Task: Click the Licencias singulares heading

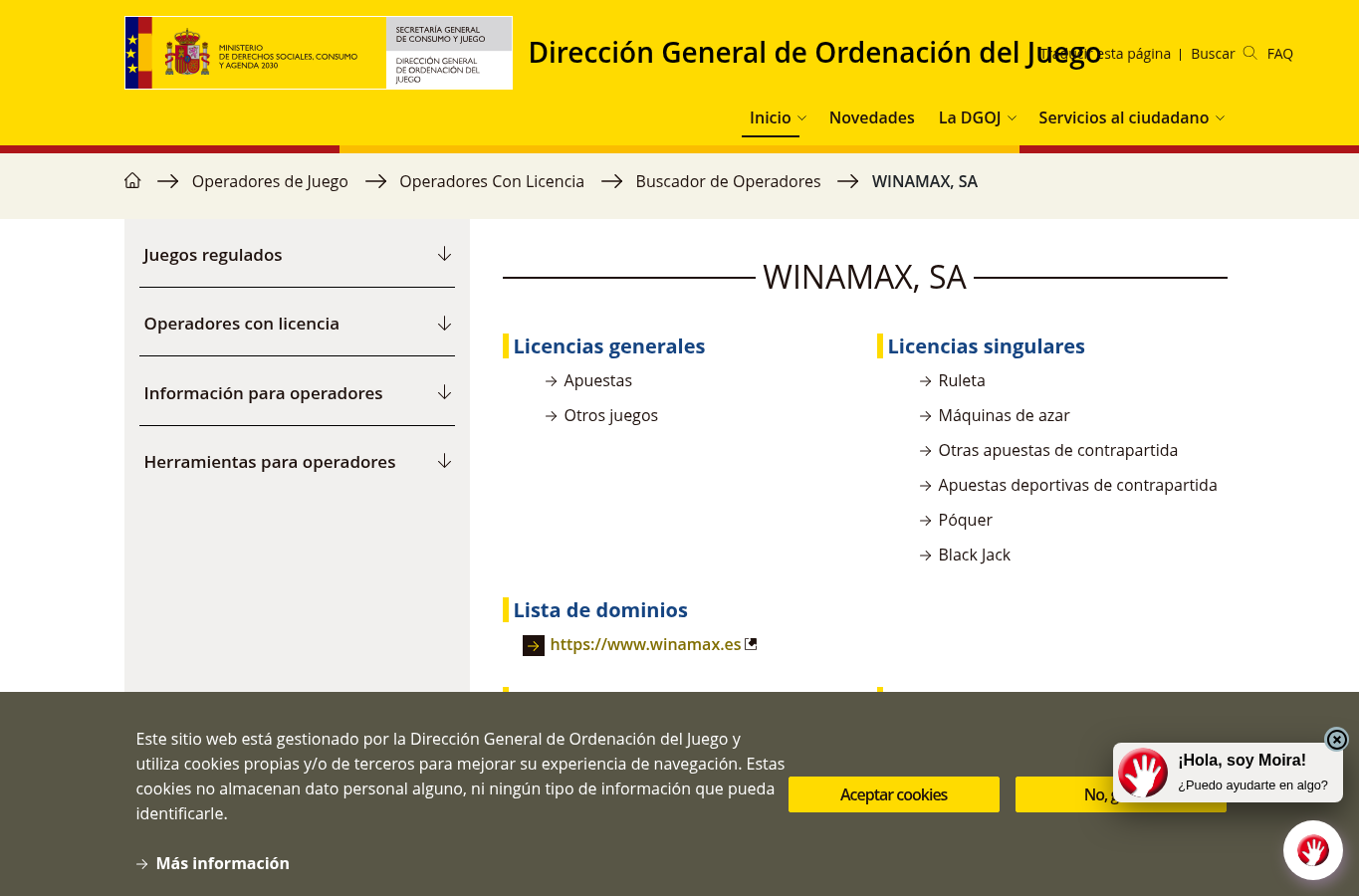Action: [986, 346]
